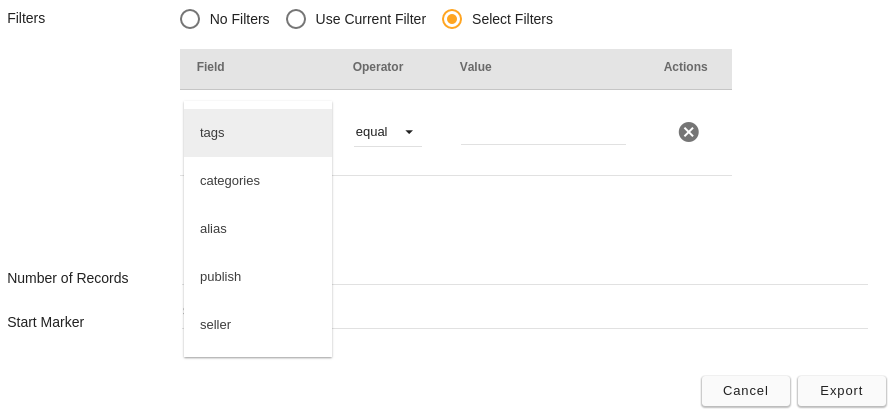Remove the filter row with X icon
The image size is (890, 411).
click(x=689, y=132)
